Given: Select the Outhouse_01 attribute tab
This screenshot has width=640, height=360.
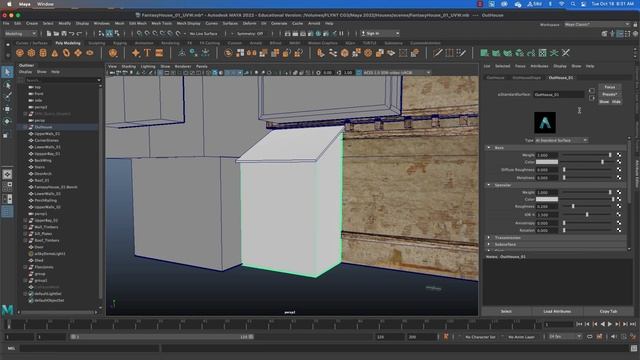Looking at the screenshot, I should 560,78.
